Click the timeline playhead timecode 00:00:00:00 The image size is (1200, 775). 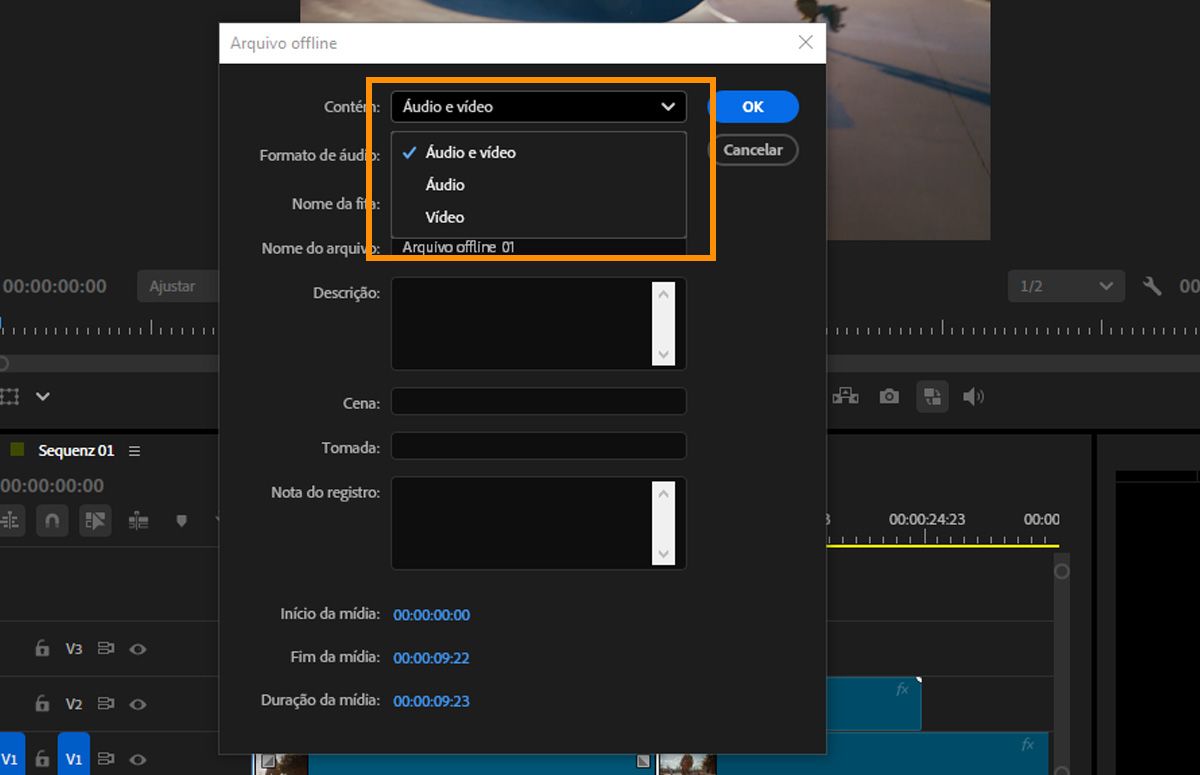click(x=52, y=485)
